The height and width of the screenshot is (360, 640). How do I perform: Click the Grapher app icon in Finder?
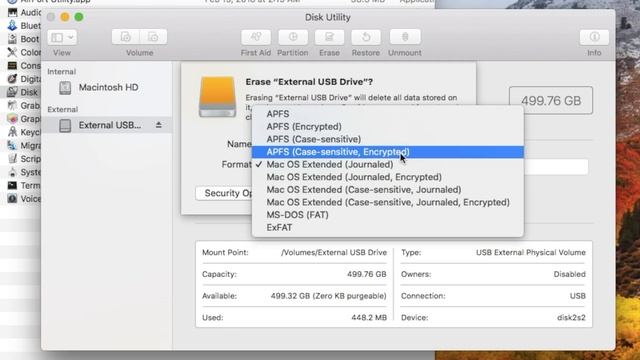pos(12,119)
